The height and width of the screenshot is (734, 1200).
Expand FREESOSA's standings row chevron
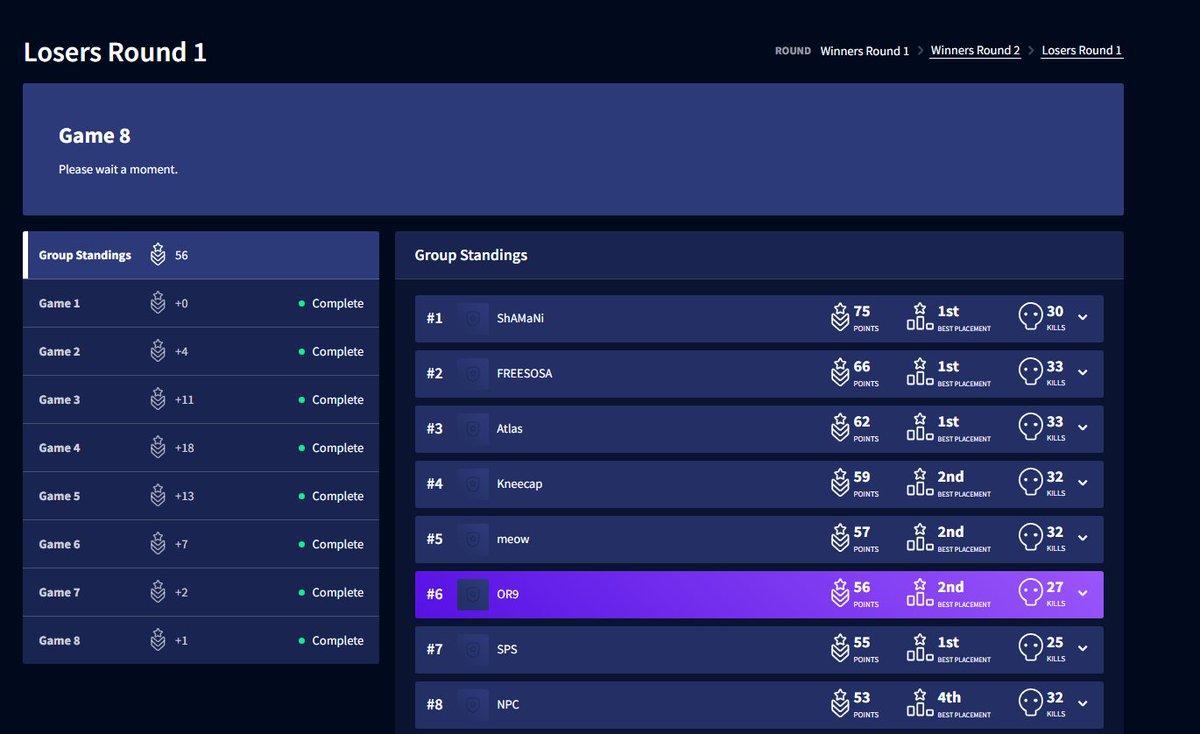[1083, 373]
